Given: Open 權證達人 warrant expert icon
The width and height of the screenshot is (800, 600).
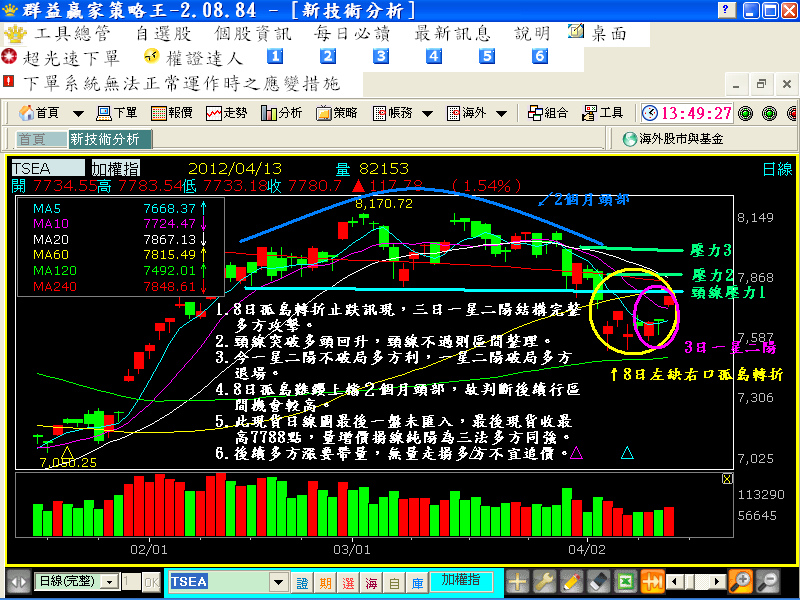Looking at the screenshot, I should pyautogui.click(x=152, y=56).
